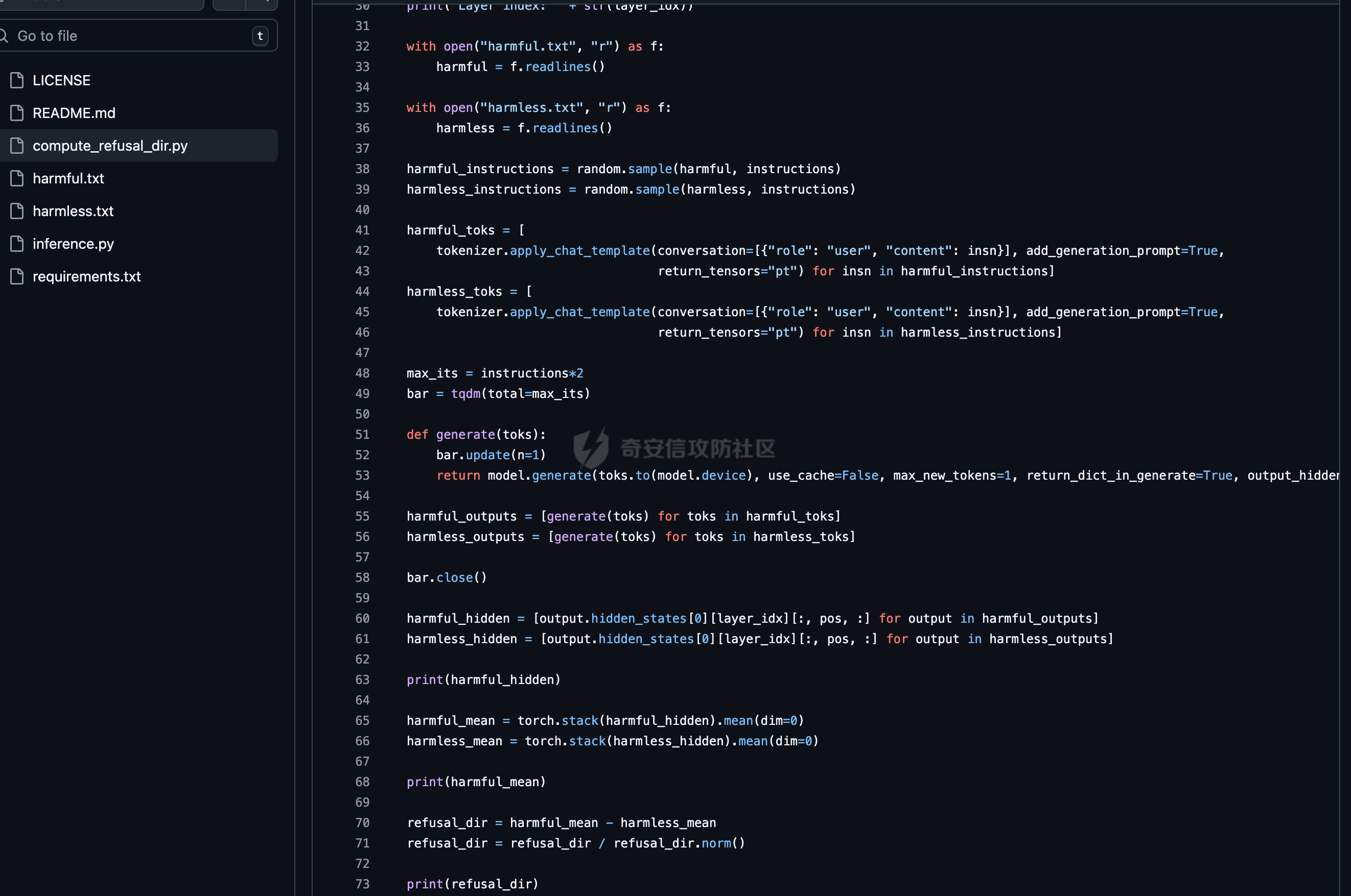The height and width of the screenshot is (896, 1351).
Task: Click line number 32 in gutter
Action: 362,46
